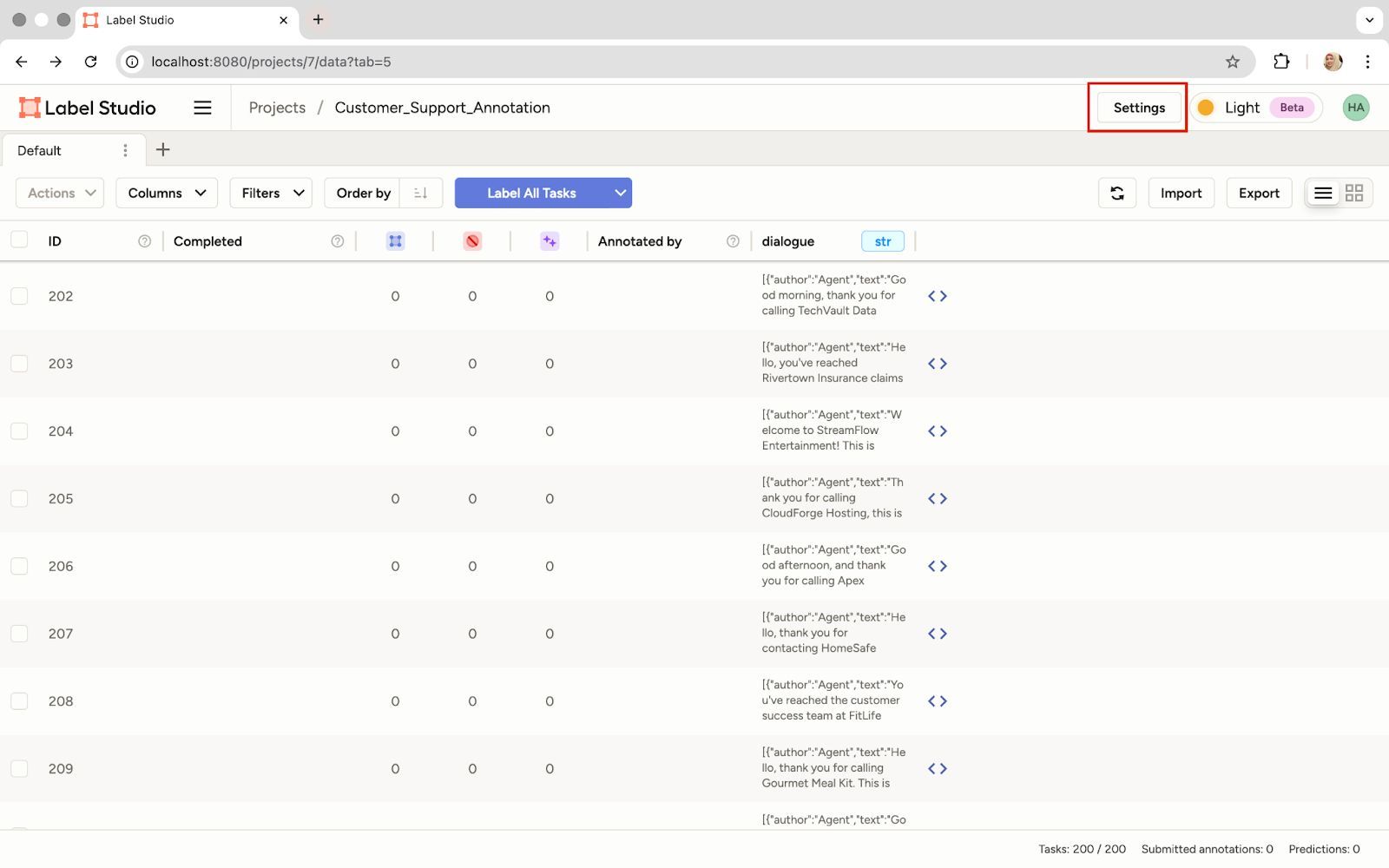Select the checkbox for task 206

pos(19,566)
